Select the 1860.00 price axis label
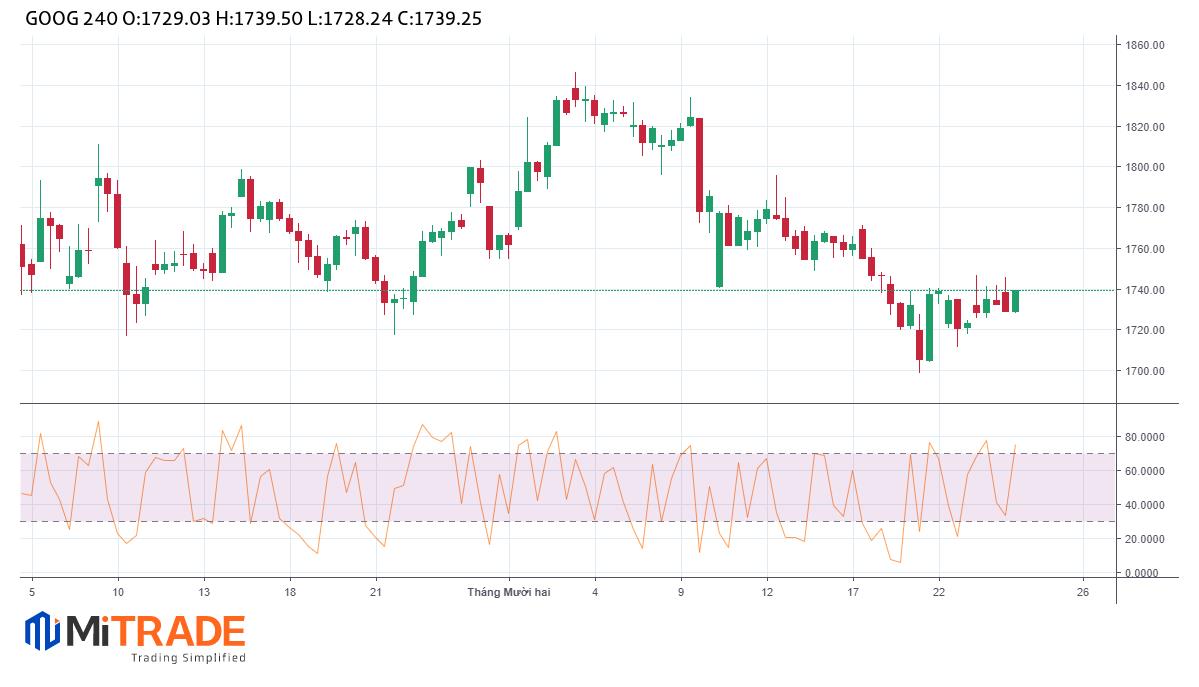The width and height of the screenshot is (1199, 687). point(1144,46)
